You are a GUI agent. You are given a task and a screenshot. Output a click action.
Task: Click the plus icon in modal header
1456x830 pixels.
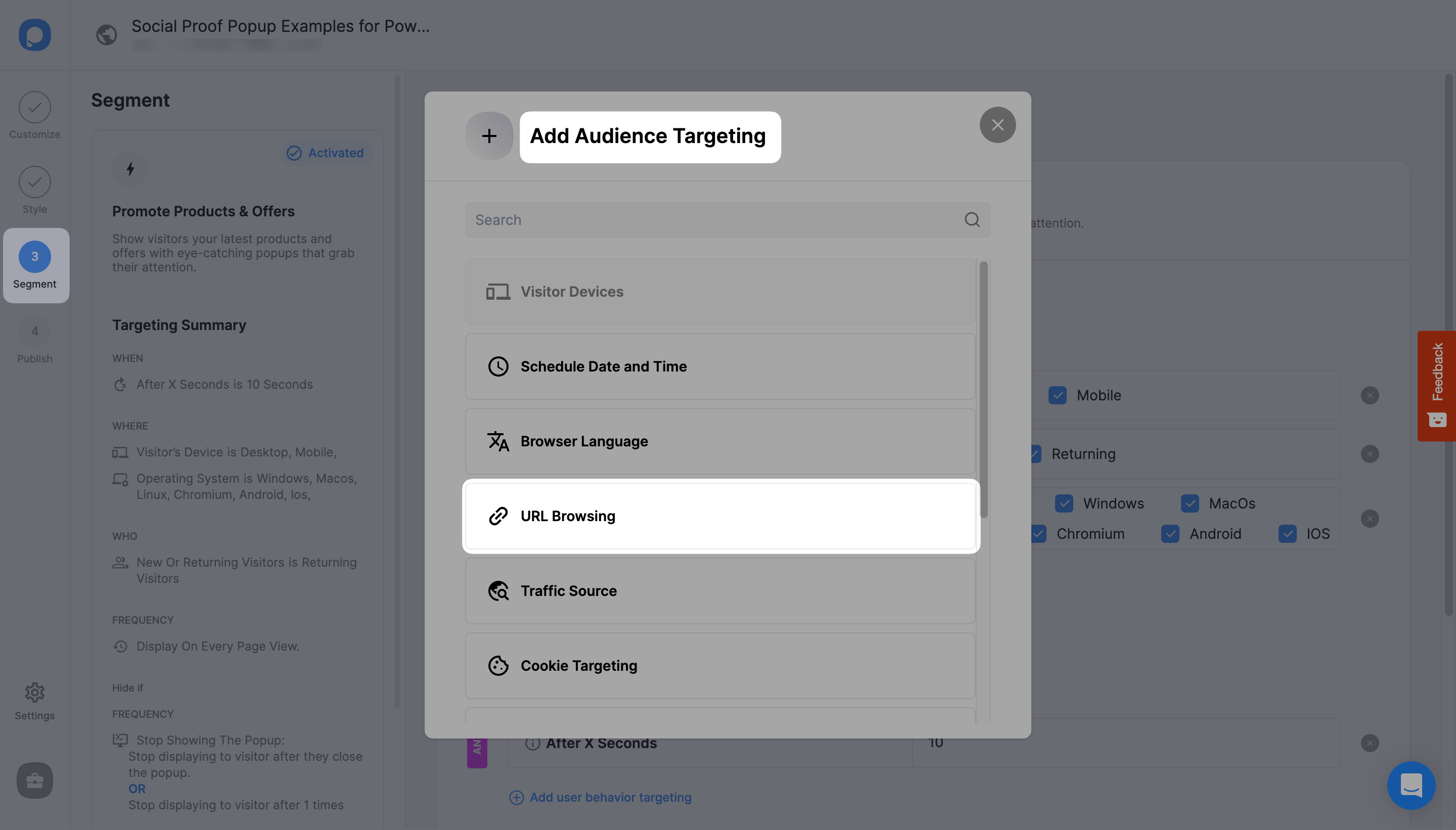coord(489,135)
